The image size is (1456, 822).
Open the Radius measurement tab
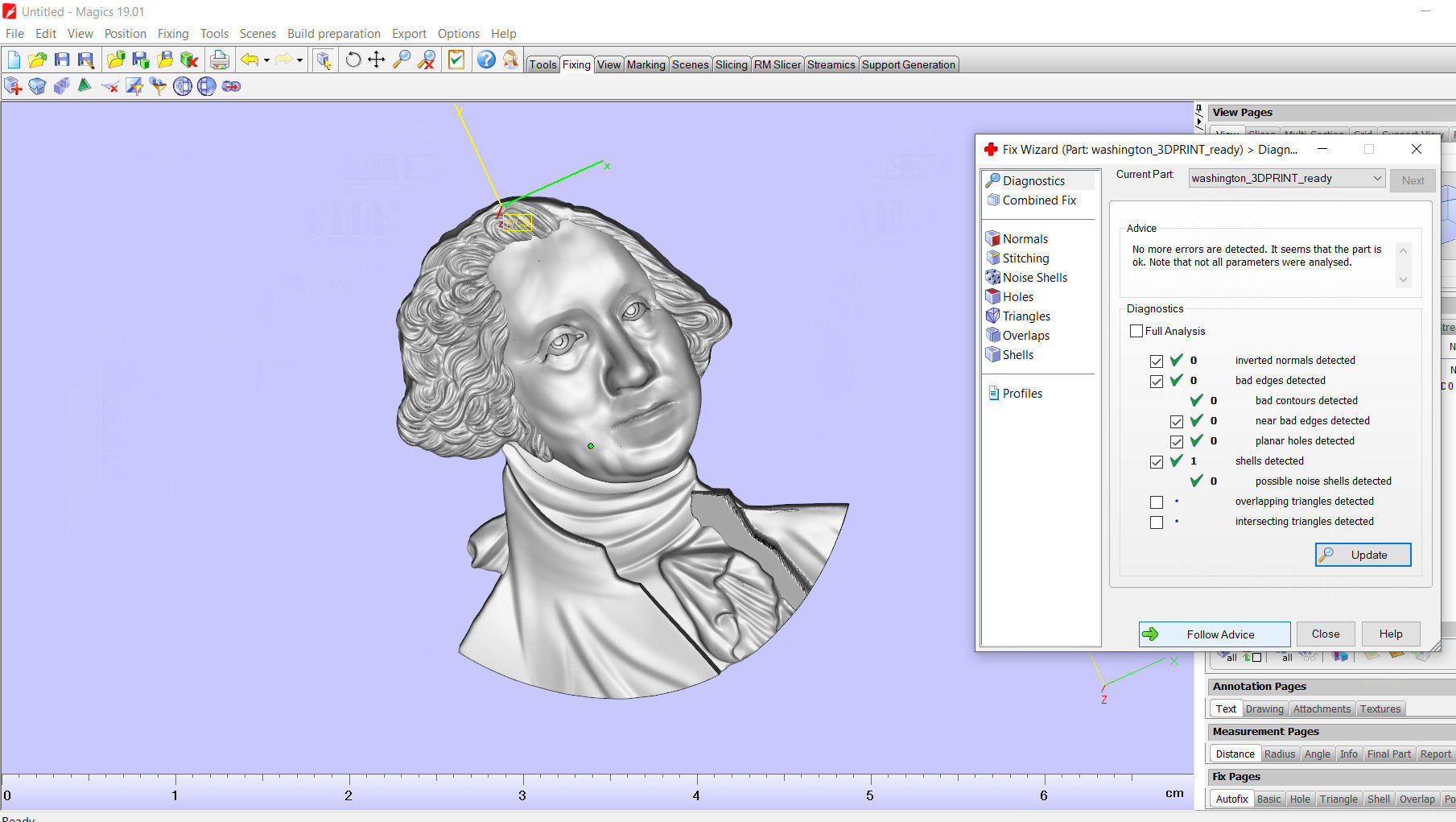tap(1280, 754)
